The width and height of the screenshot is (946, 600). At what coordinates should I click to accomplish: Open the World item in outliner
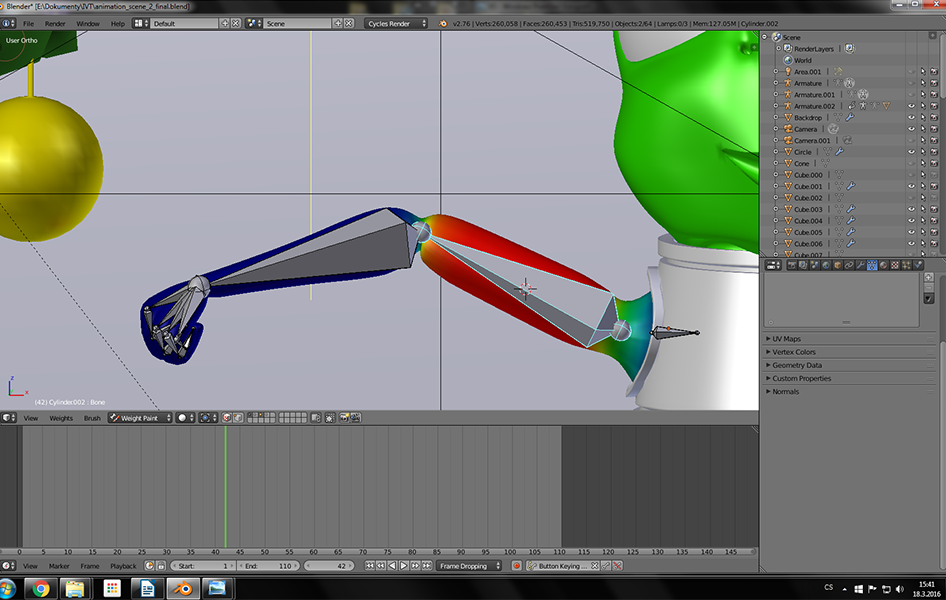click(x=803, y=60)
